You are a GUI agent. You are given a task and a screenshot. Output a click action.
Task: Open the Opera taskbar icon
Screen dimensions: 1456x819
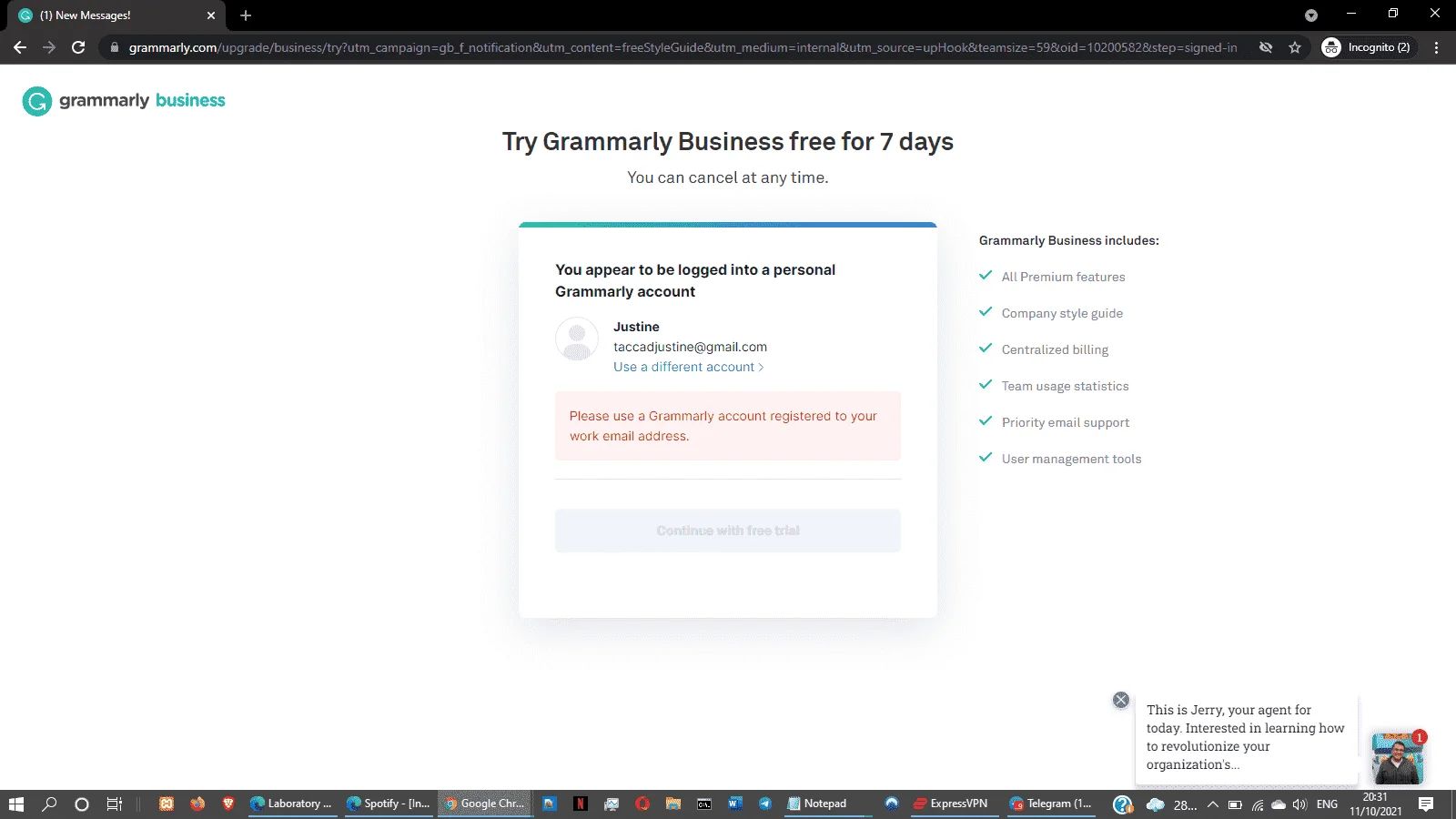tap(642, 804)
